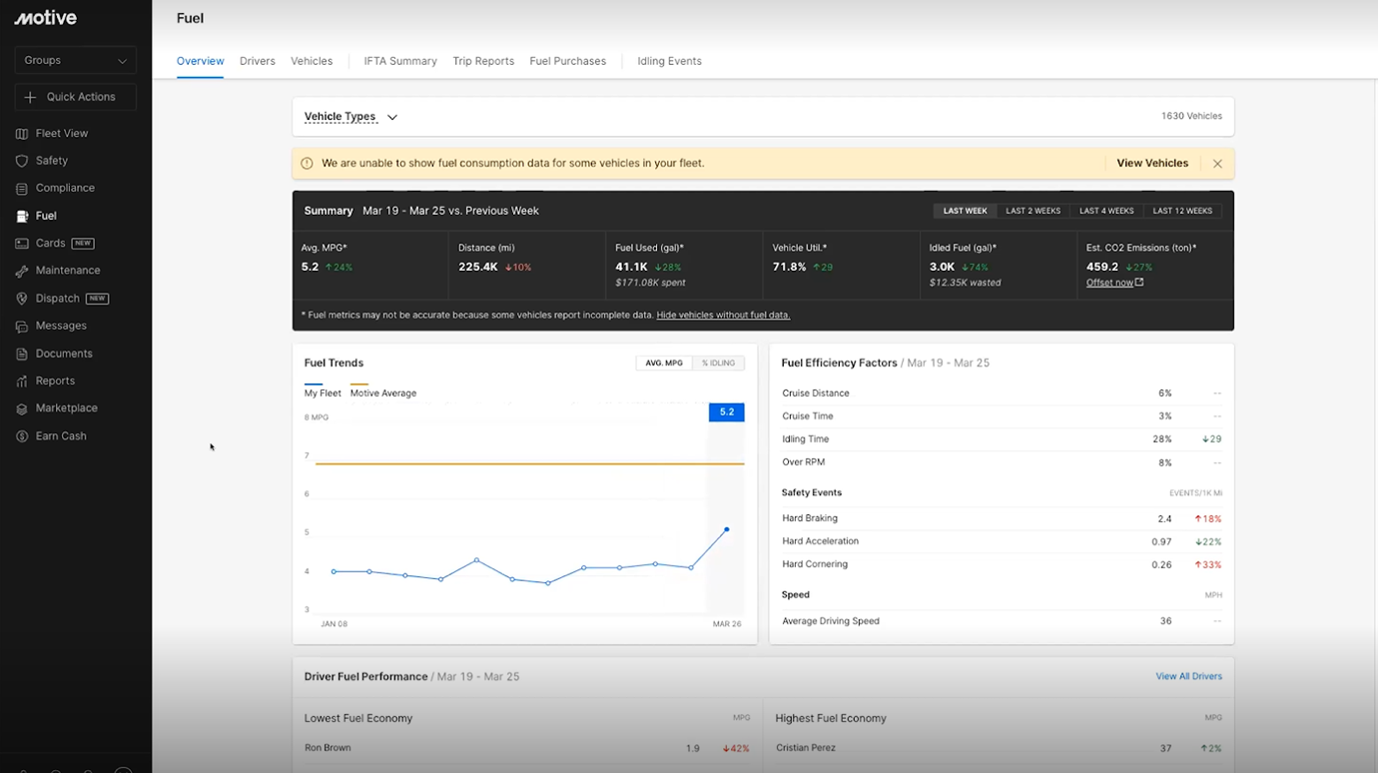Viewport: 1381px width, 776px height.
Task: Click the Quick Actions button
Action: tap(76, 97)
